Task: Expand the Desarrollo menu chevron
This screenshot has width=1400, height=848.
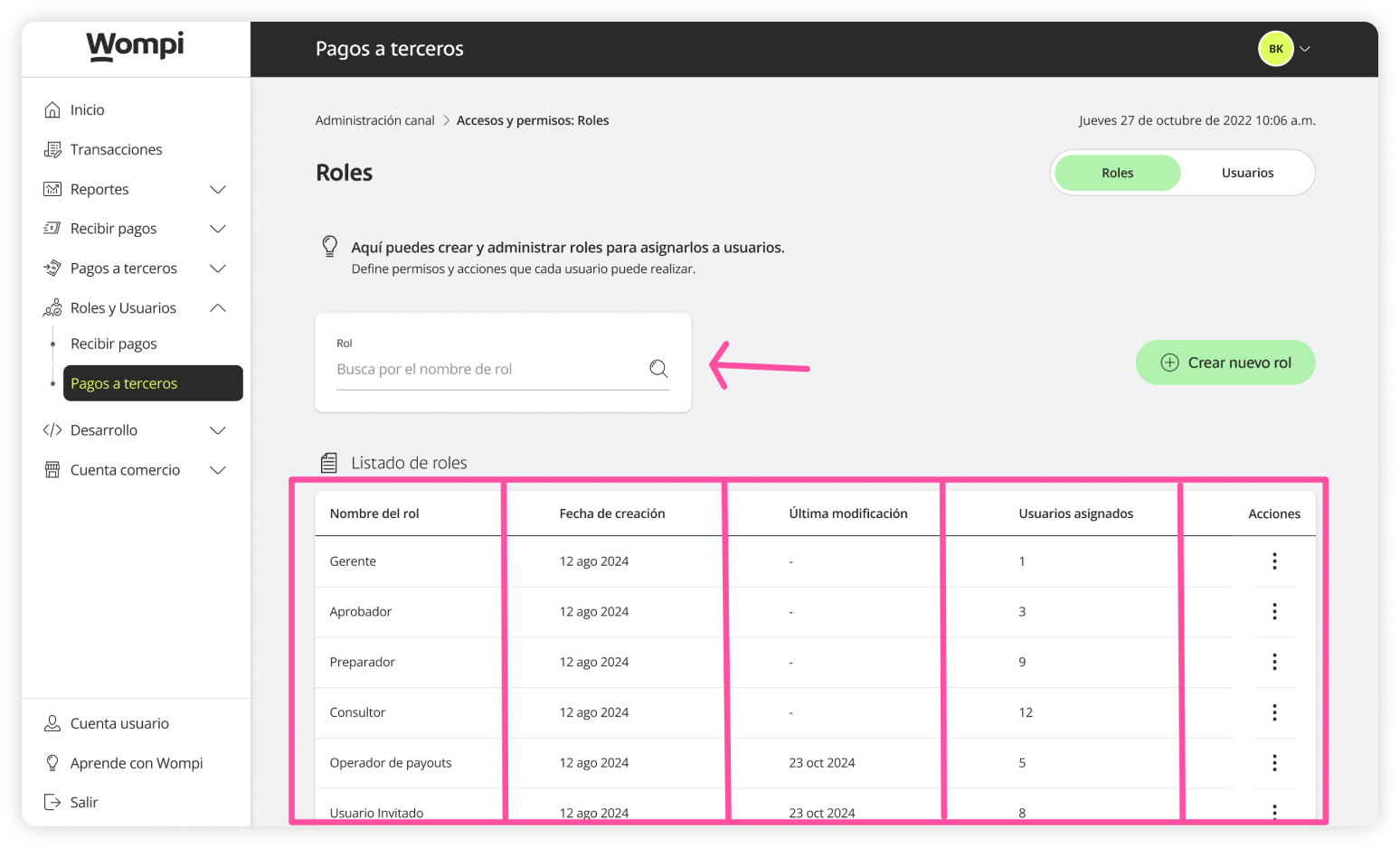Action: tap(218, 429)
